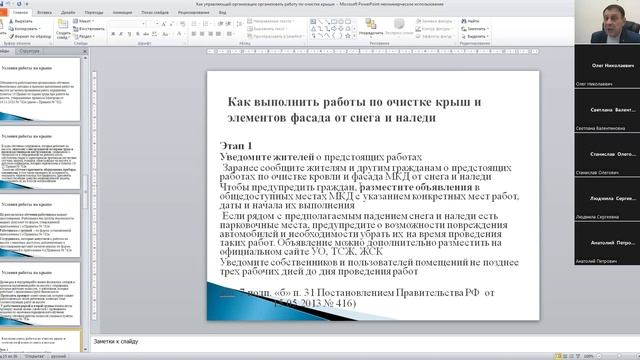
Task: Justify the text
Action: (218, 34)
